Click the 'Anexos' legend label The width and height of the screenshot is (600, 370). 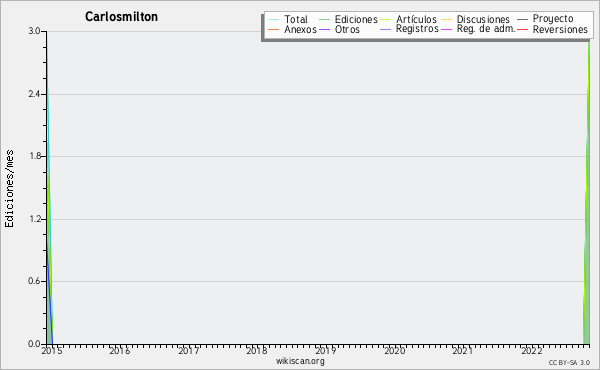300,29
